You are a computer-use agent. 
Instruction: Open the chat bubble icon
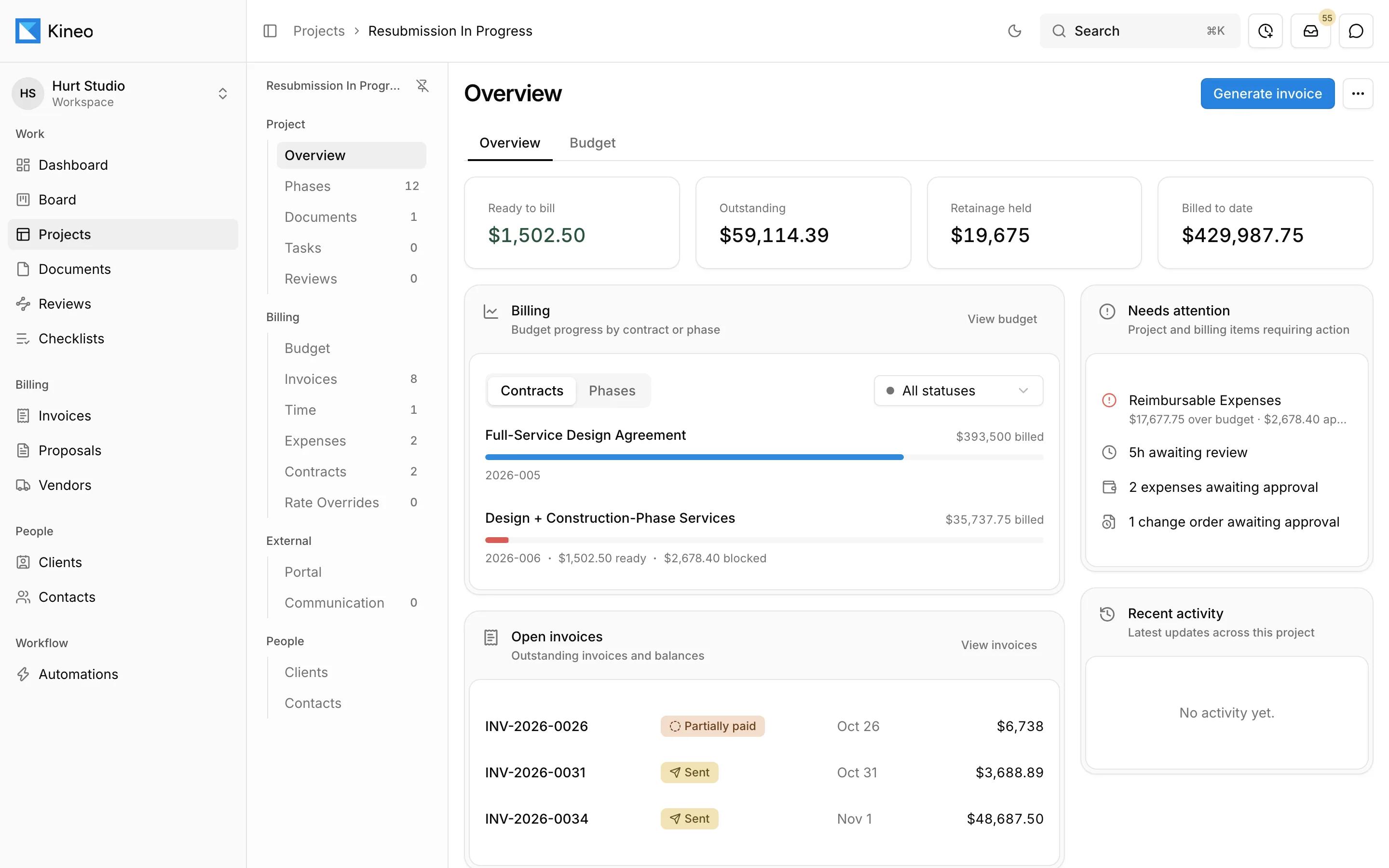coord(1356,31)
